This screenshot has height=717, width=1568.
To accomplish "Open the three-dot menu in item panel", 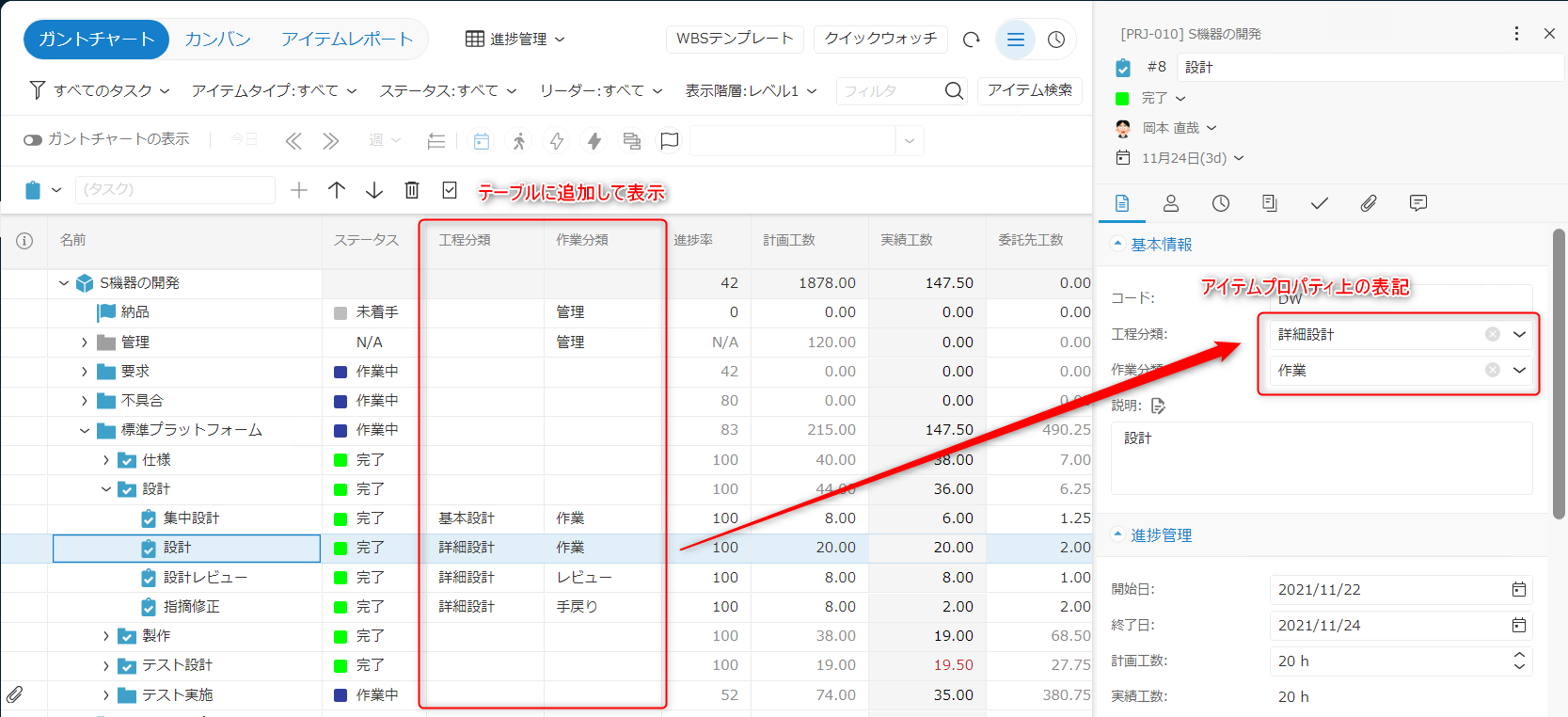I will point(1516,34).
